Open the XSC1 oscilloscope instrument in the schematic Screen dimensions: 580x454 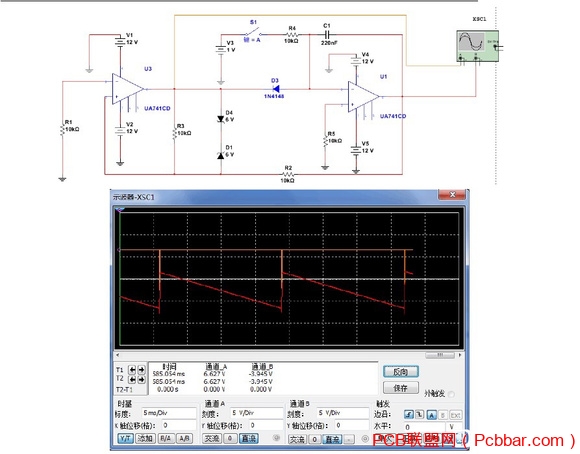(478, 46)
